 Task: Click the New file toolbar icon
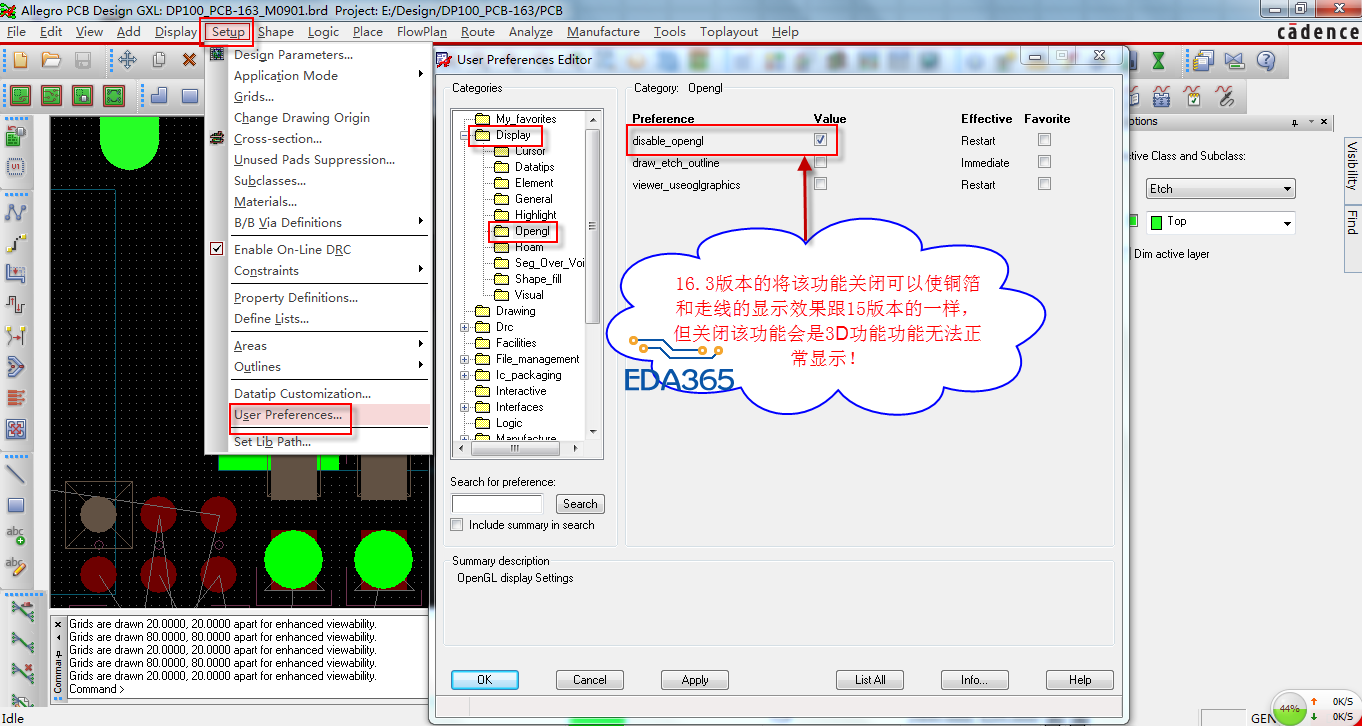pos(20,60)
